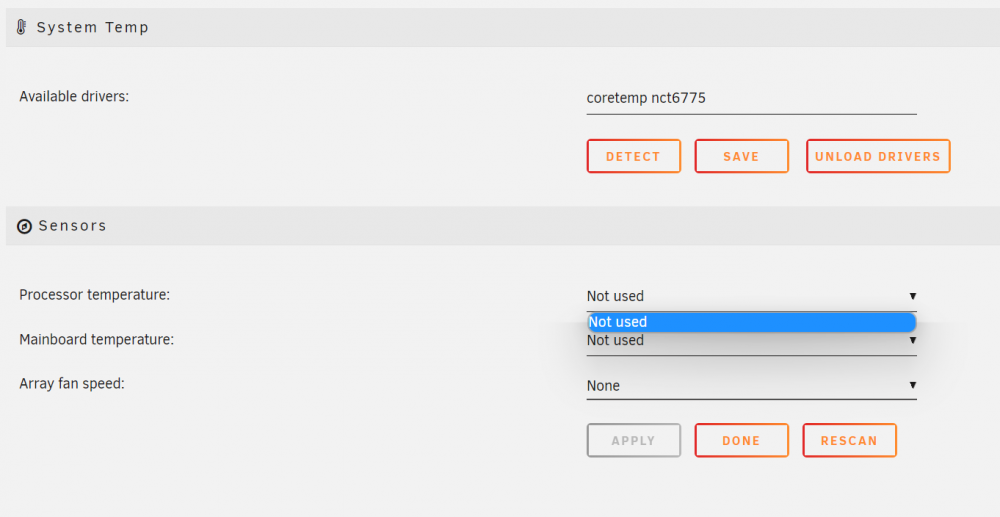Select the highlighted 'Not used' option
Screen dimensions: 1000x517
(x=751, y=322)
